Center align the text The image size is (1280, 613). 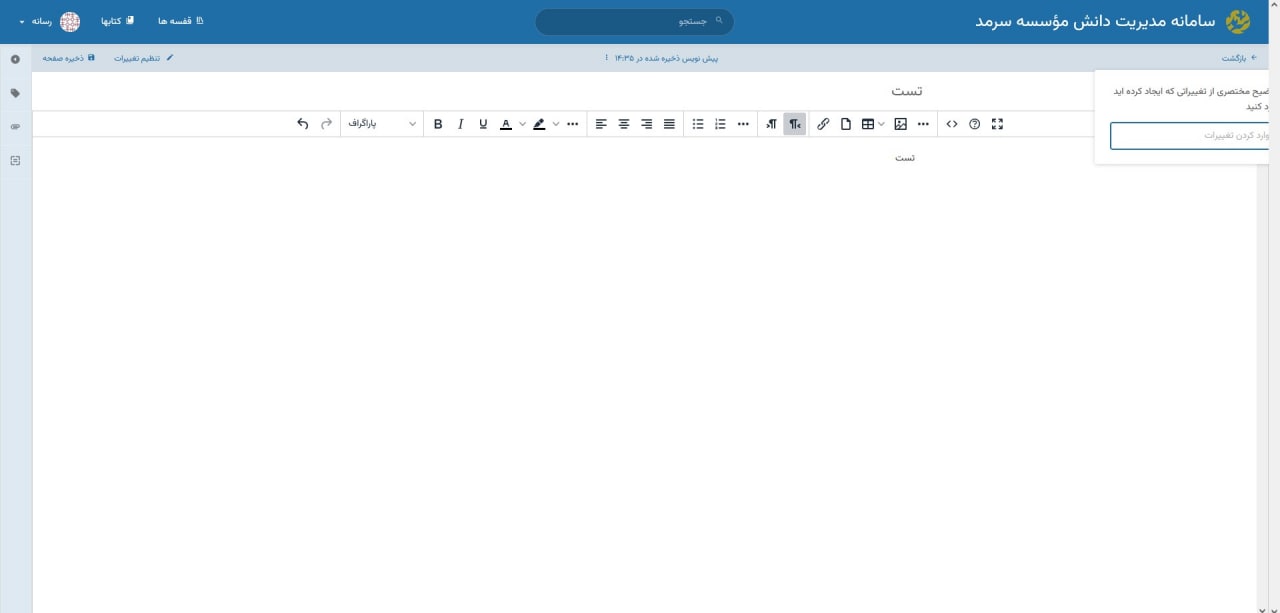(x=624, y=124)
